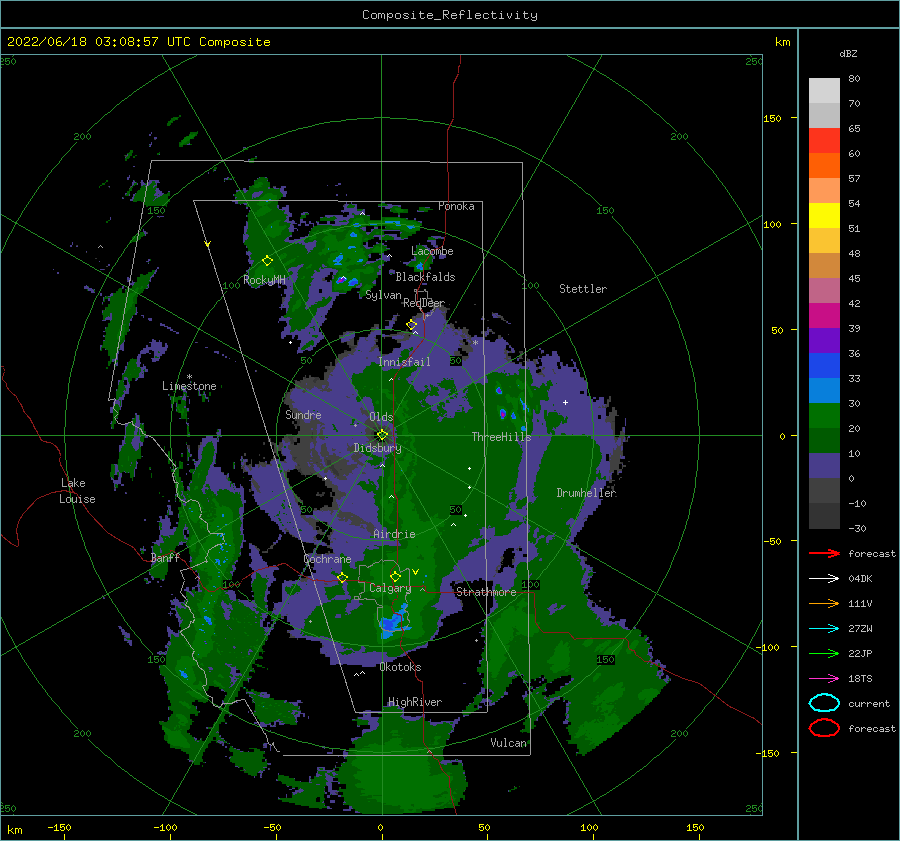Click the Drumheller city label
The image size is (900, 841).
pos(586,493)
